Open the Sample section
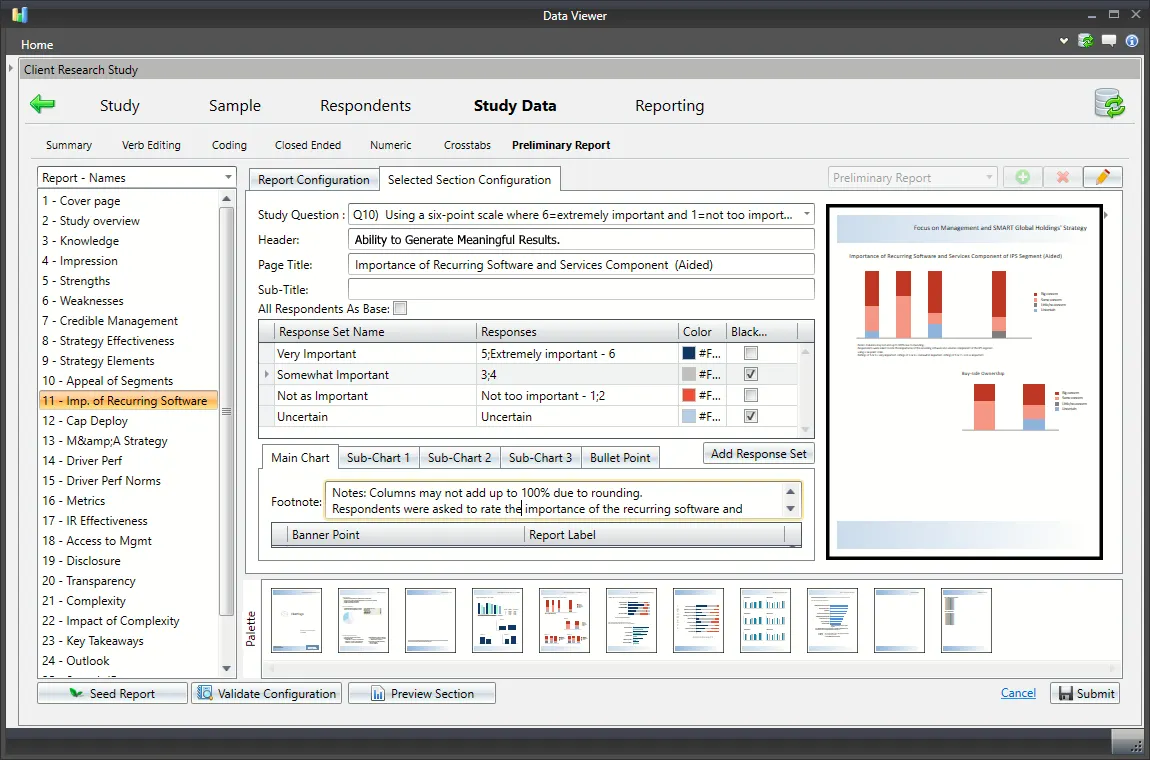 (235, 106)
